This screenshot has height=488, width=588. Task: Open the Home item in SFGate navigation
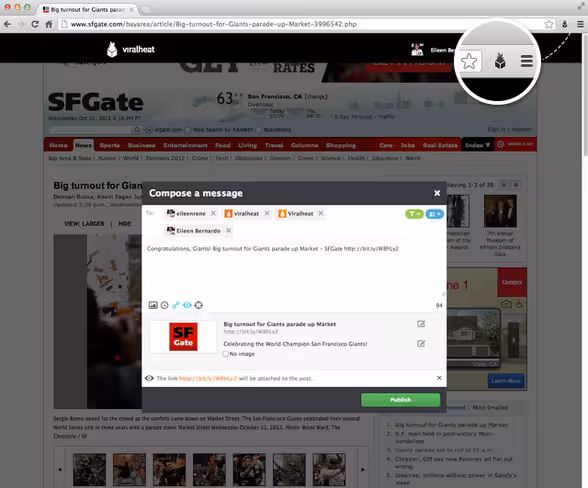coord(58,145)
